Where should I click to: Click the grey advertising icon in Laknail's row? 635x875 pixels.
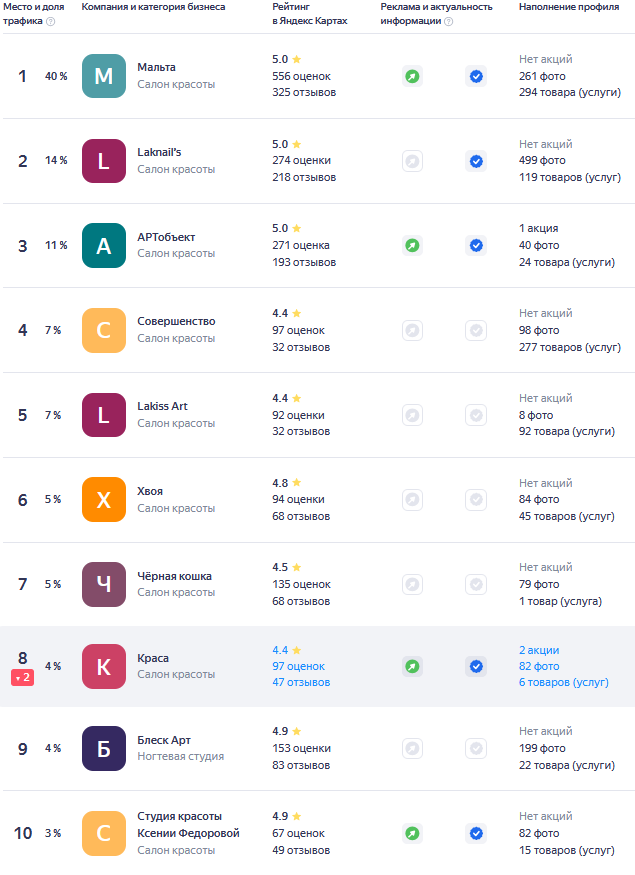tap(412, 161)
